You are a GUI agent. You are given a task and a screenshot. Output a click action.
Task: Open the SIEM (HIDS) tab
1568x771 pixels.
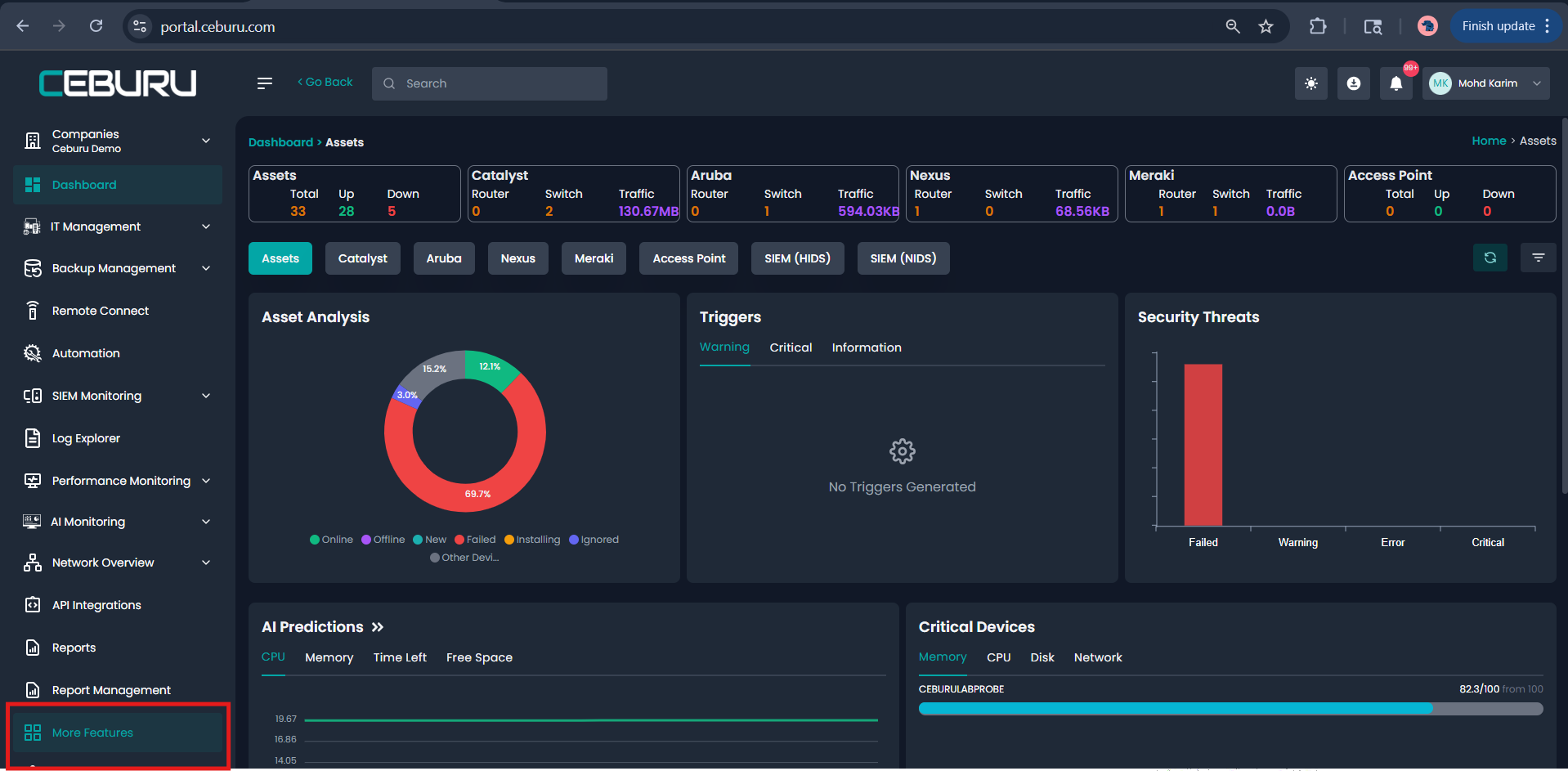798,258
